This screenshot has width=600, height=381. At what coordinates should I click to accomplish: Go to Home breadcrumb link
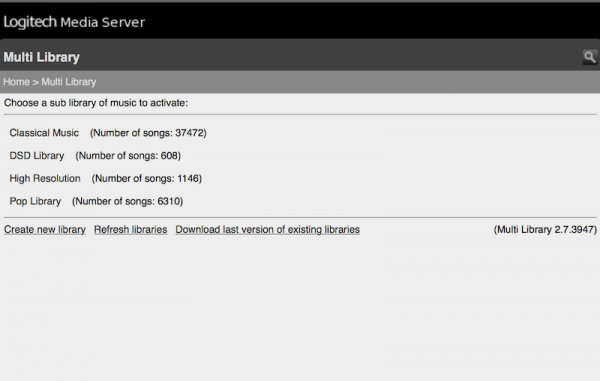click(x=16, y=82)
